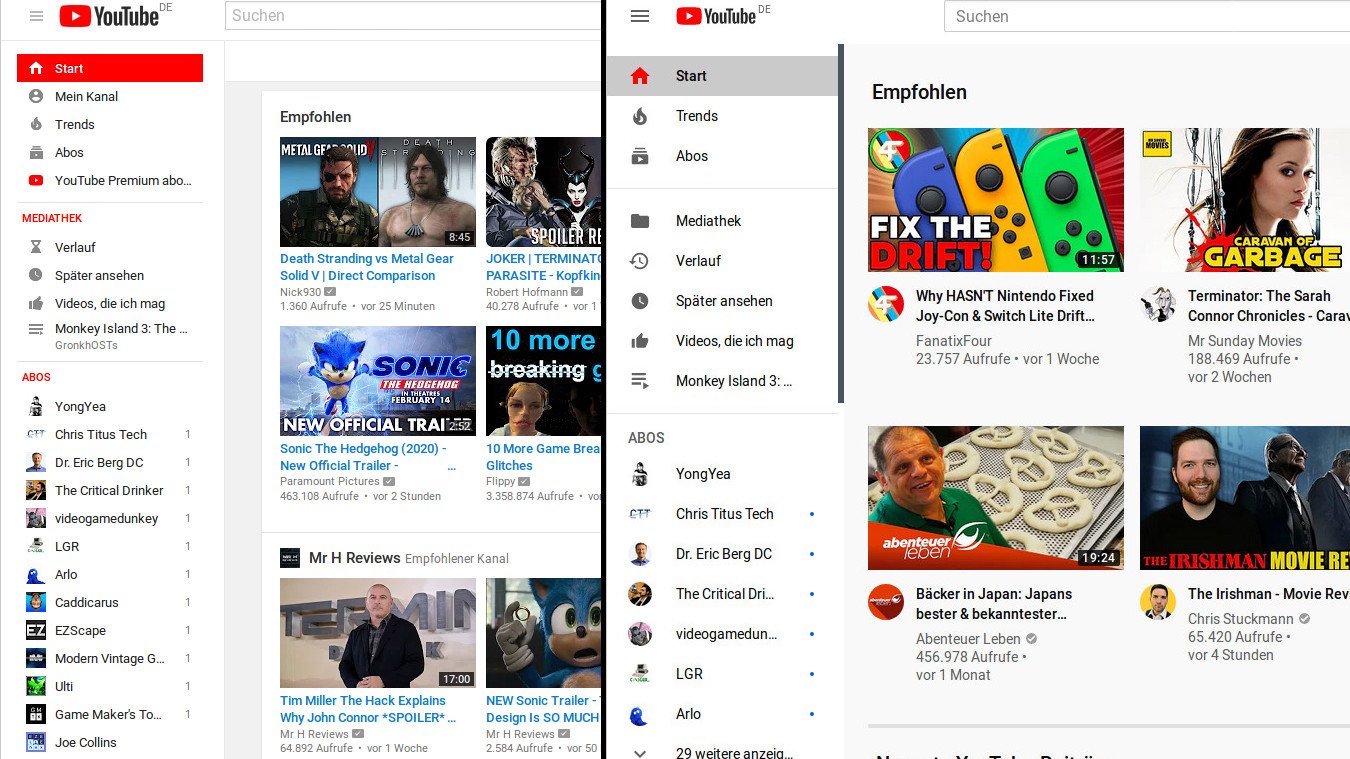Open the Bäcker in Japan video title
The height and width of the screenshot is (759, 1350).
pyautogui.click(x=993, y=603)
